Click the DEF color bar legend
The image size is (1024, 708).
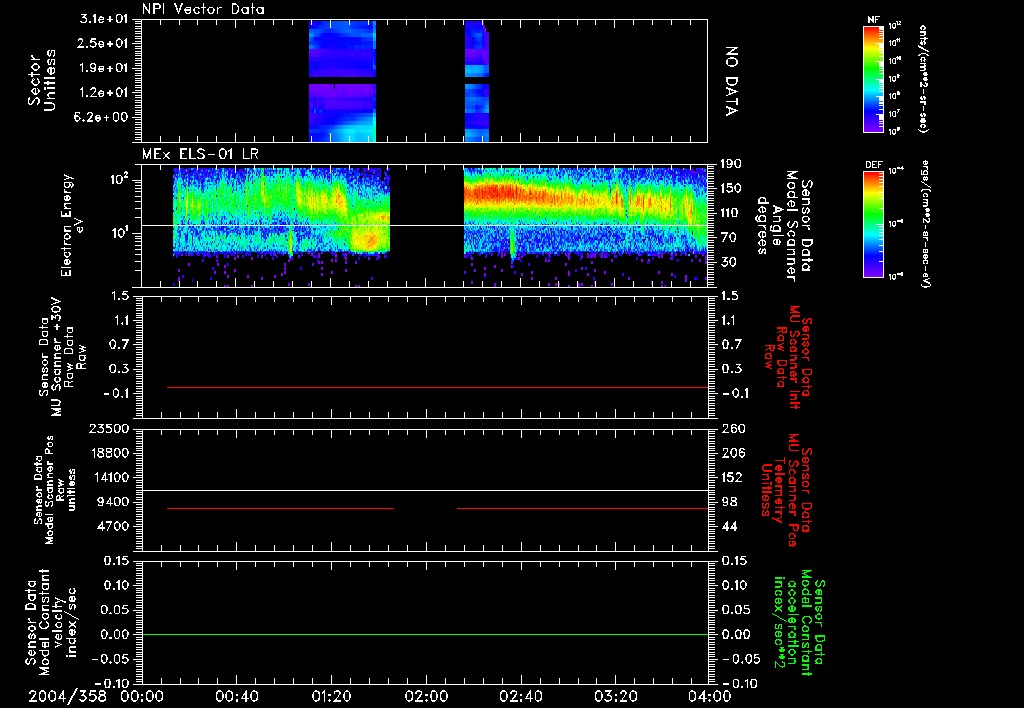[x=874, y=223]
